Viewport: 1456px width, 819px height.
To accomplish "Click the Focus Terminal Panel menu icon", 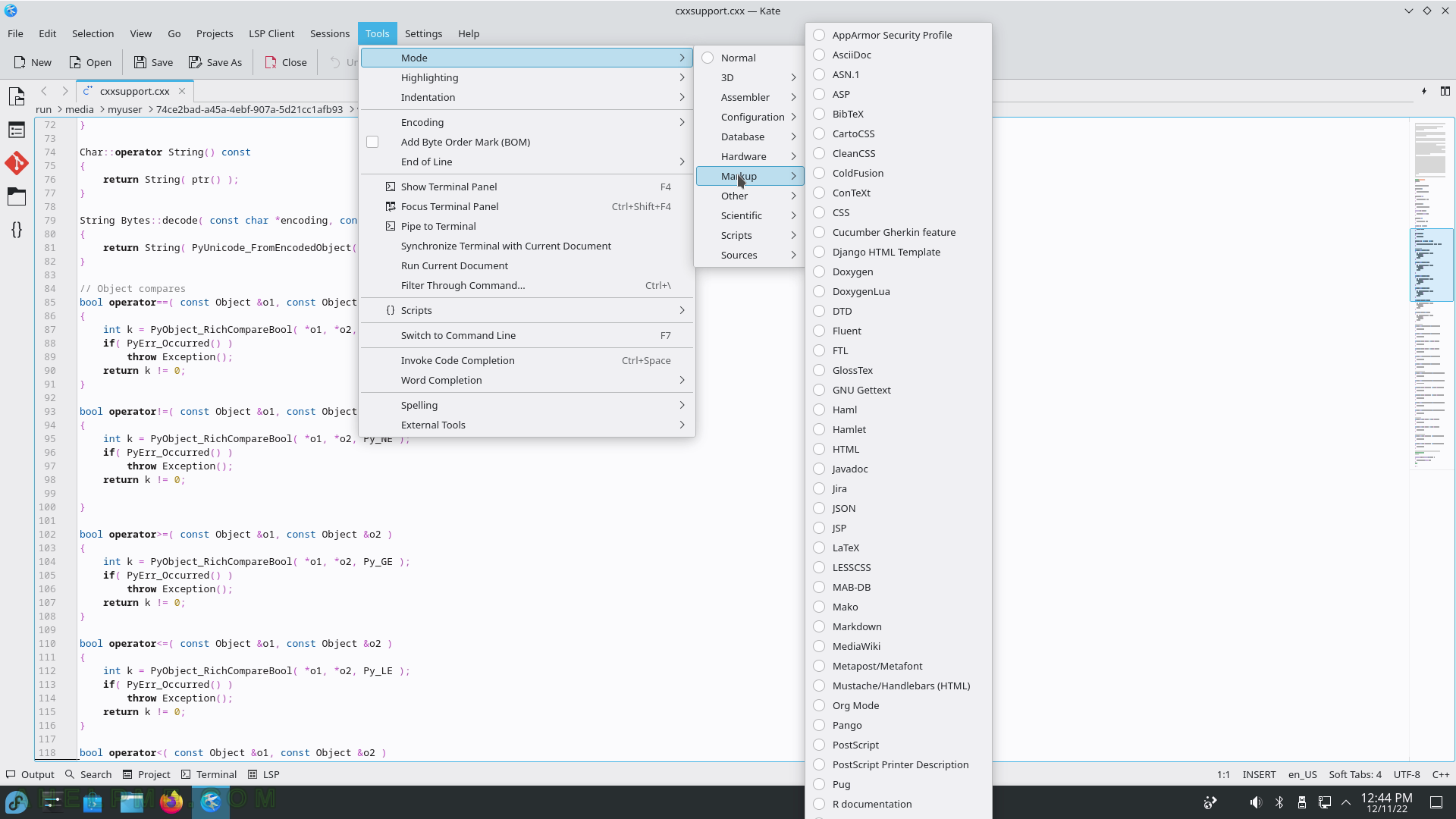I will point(391,206).
